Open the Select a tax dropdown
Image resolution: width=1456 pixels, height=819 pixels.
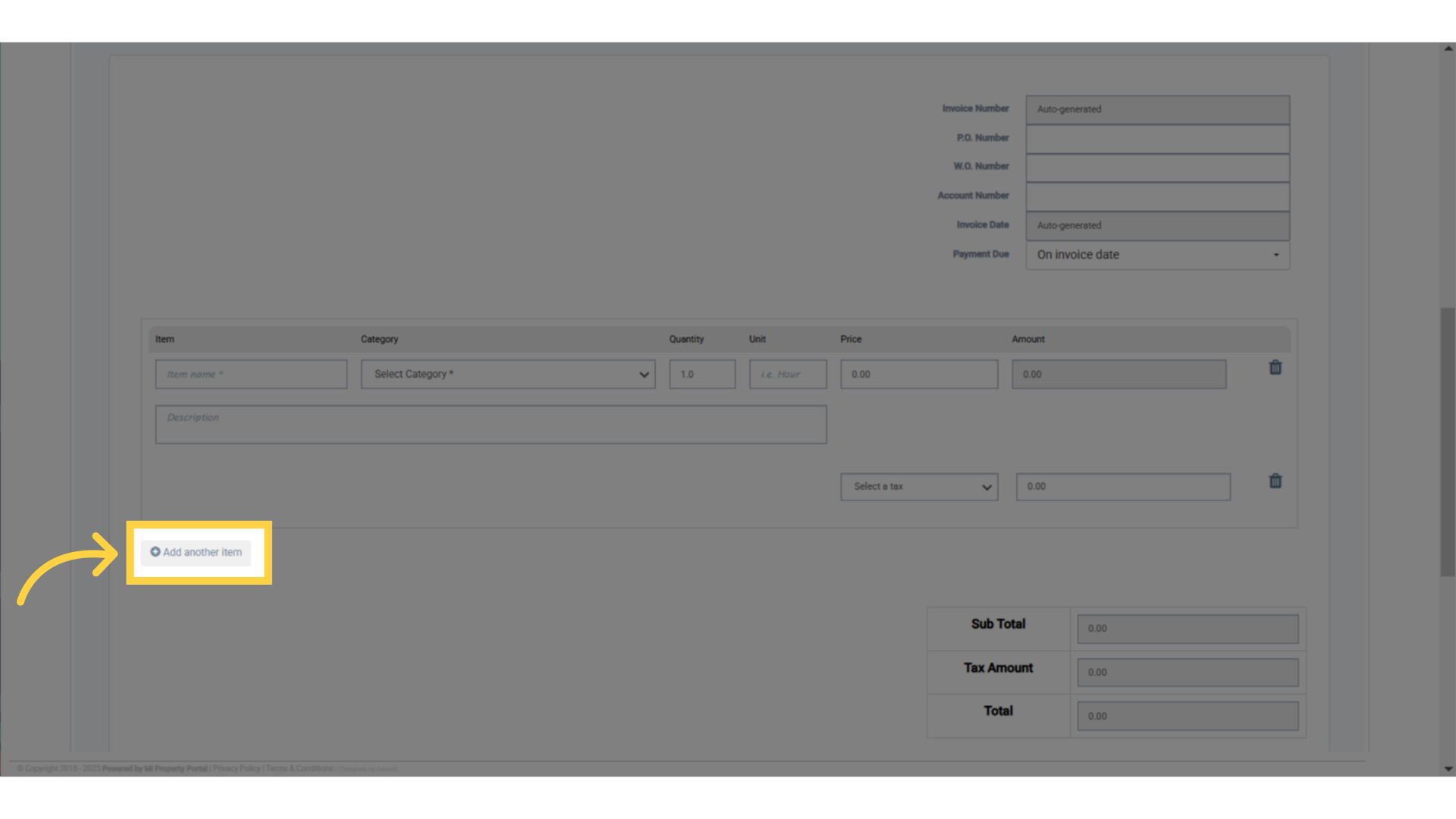(x=918, y=487)
